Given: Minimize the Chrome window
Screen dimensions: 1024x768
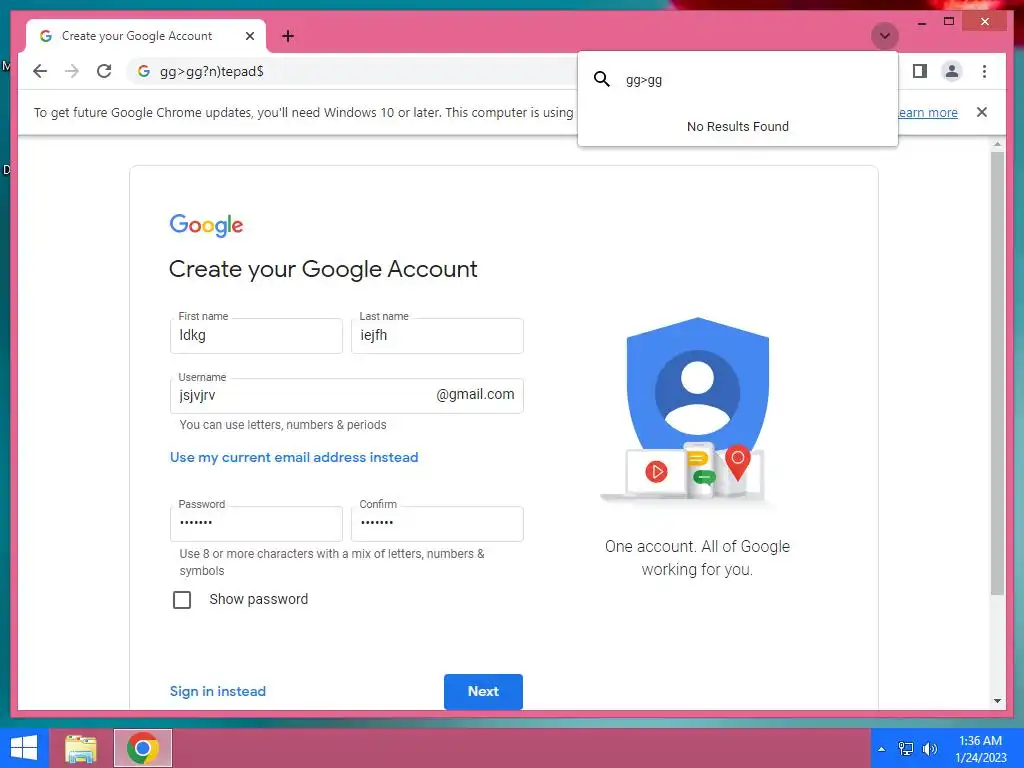Looking at the screenshot, I should [921, 22].
